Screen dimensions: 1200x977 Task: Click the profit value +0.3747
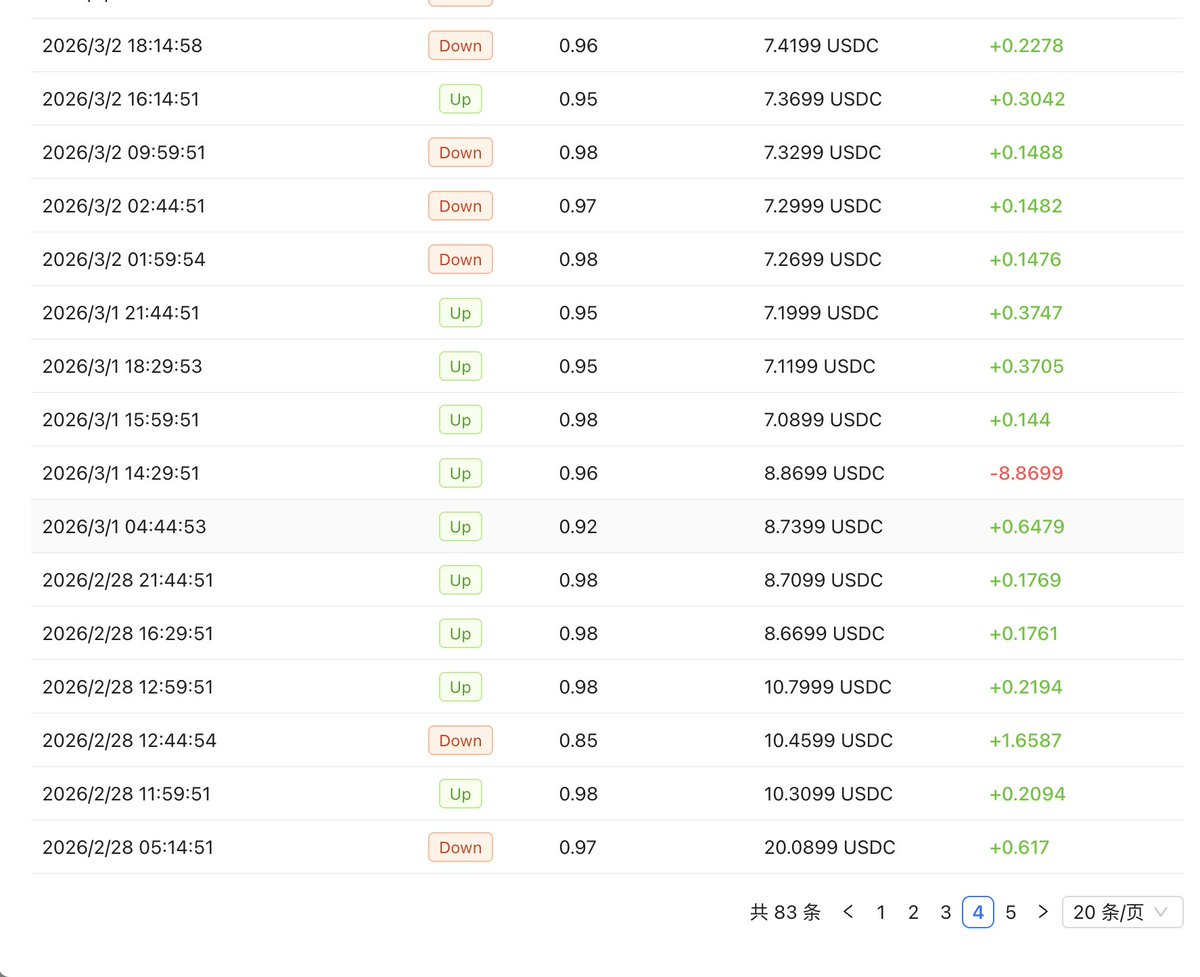point(1026,313)
